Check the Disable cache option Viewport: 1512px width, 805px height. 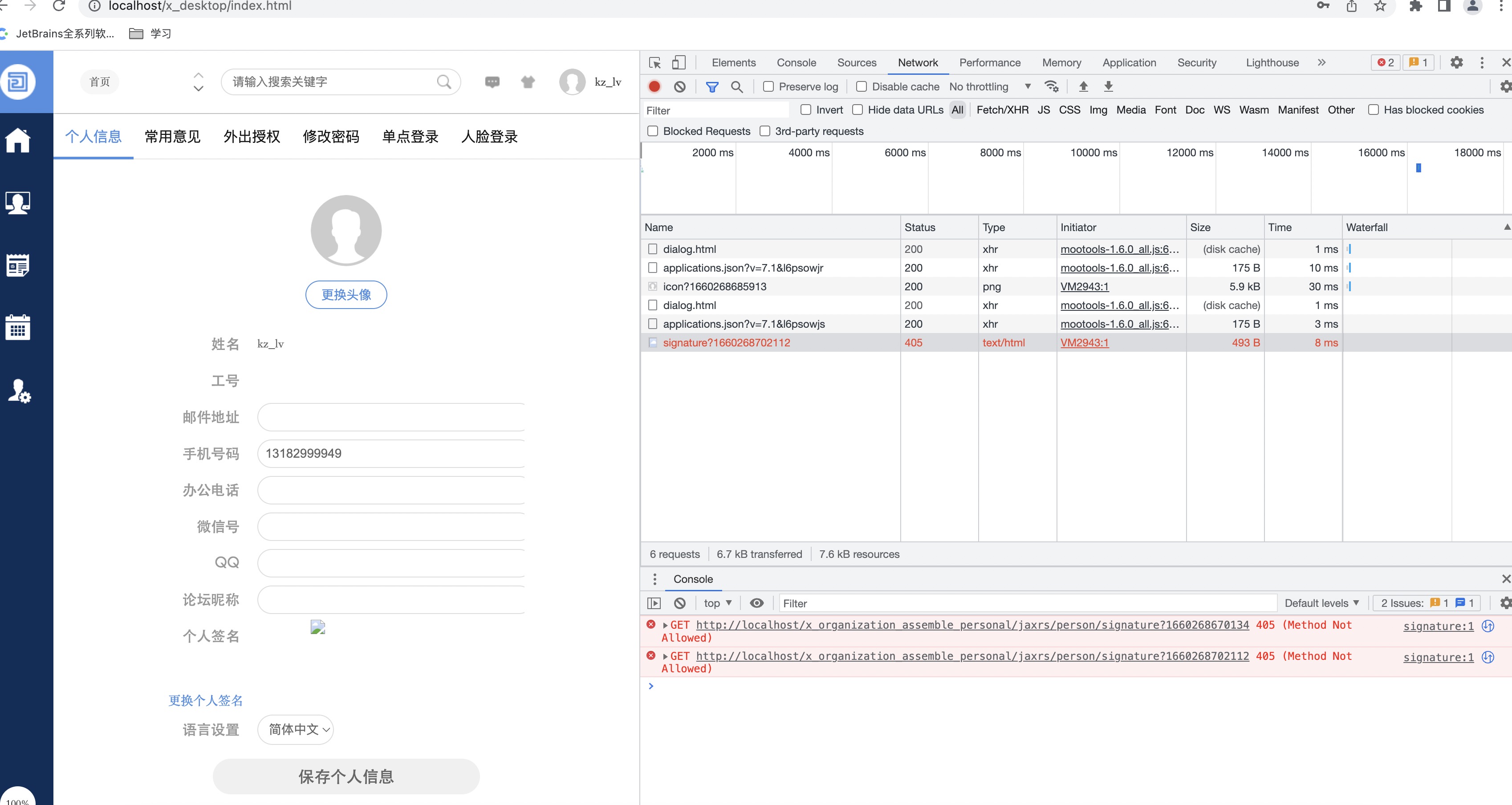pyautogui.click(x=861, y=86)
